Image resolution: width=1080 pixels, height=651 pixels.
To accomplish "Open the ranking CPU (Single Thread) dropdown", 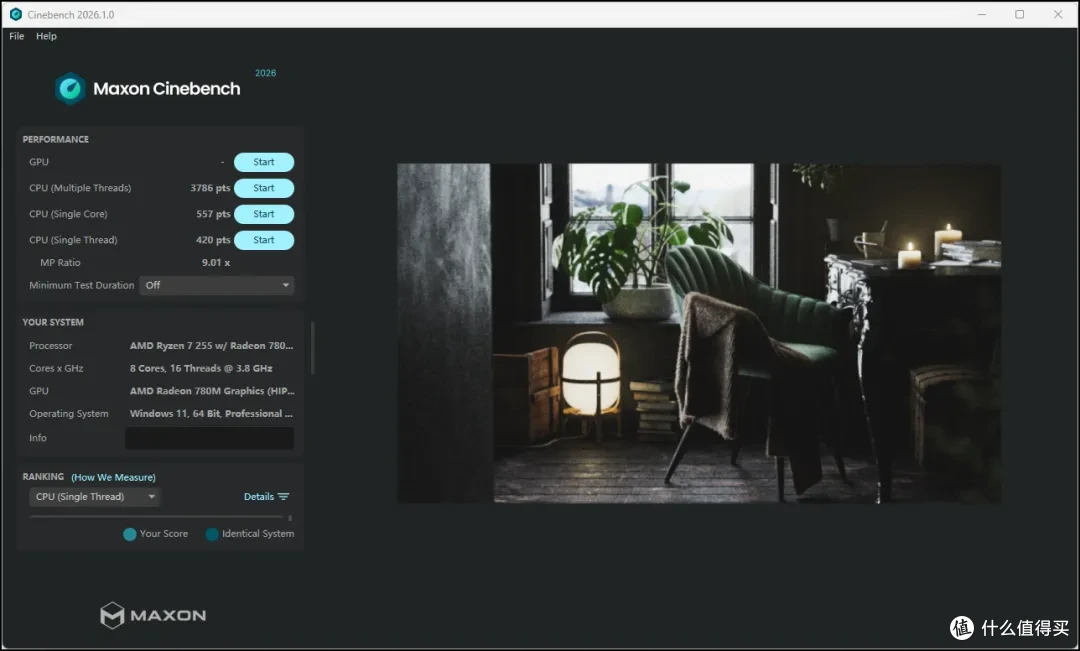I will pos(94,497).
